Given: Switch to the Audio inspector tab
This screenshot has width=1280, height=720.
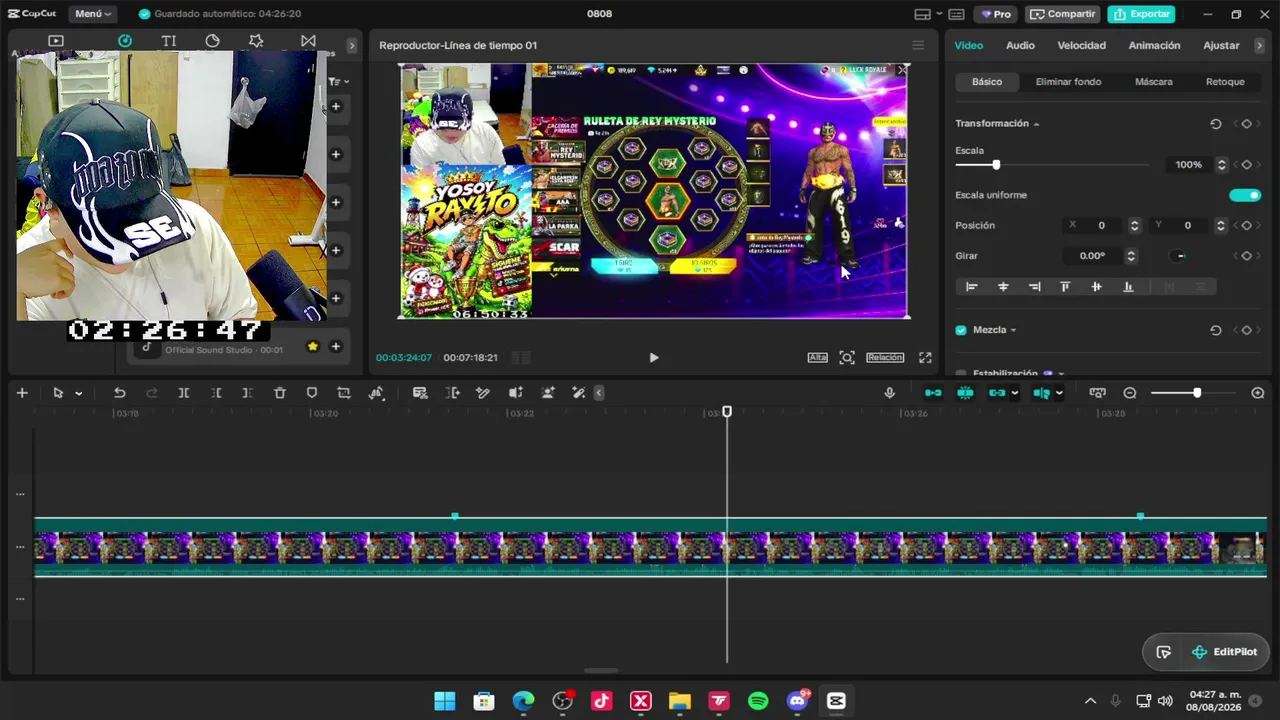Looking at the screenshot, I should coord(1020,46).
